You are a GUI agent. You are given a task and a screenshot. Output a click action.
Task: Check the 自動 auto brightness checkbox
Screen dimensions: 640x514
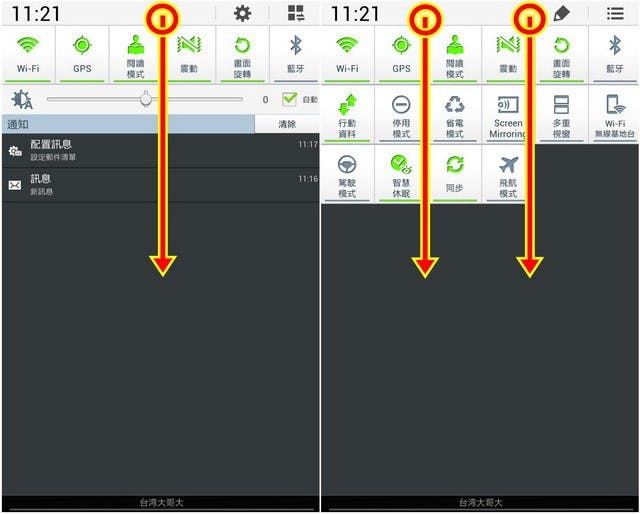[x=289, y=99]
